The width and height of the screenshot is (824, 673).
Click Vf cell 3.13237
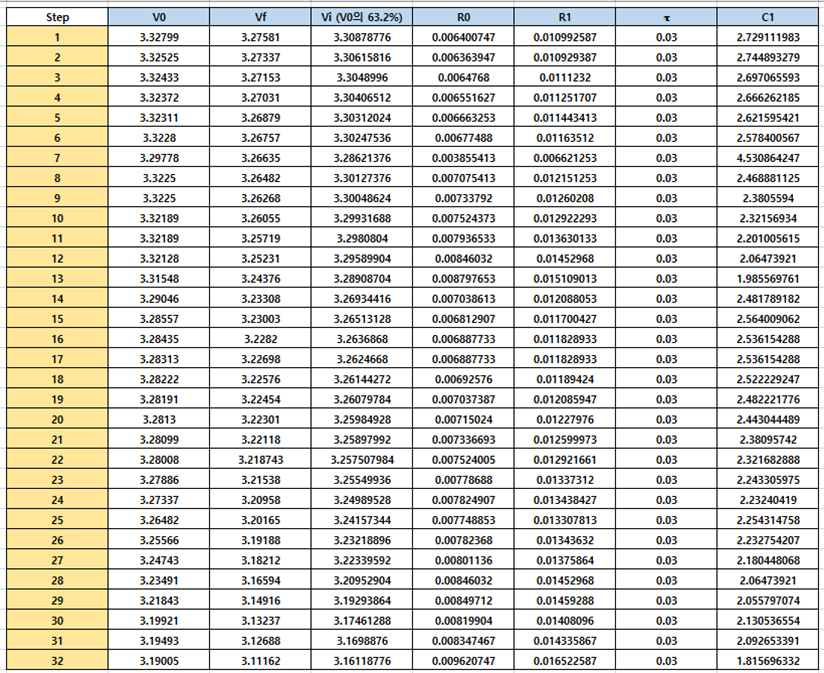coord(260,621)
